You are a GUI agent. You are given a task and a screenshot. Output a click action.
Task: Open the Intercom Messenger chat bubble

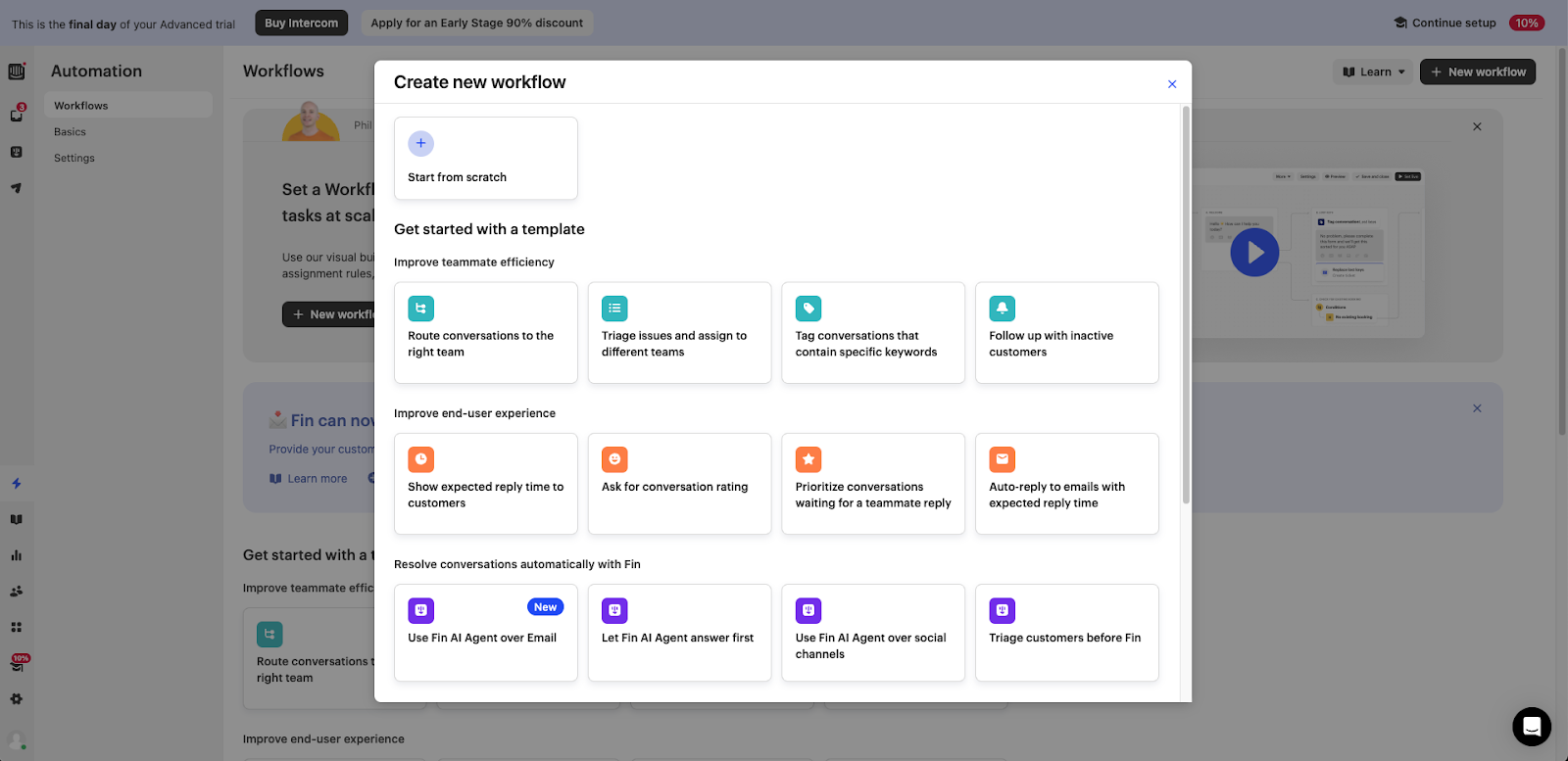[x=1532, y=727]
